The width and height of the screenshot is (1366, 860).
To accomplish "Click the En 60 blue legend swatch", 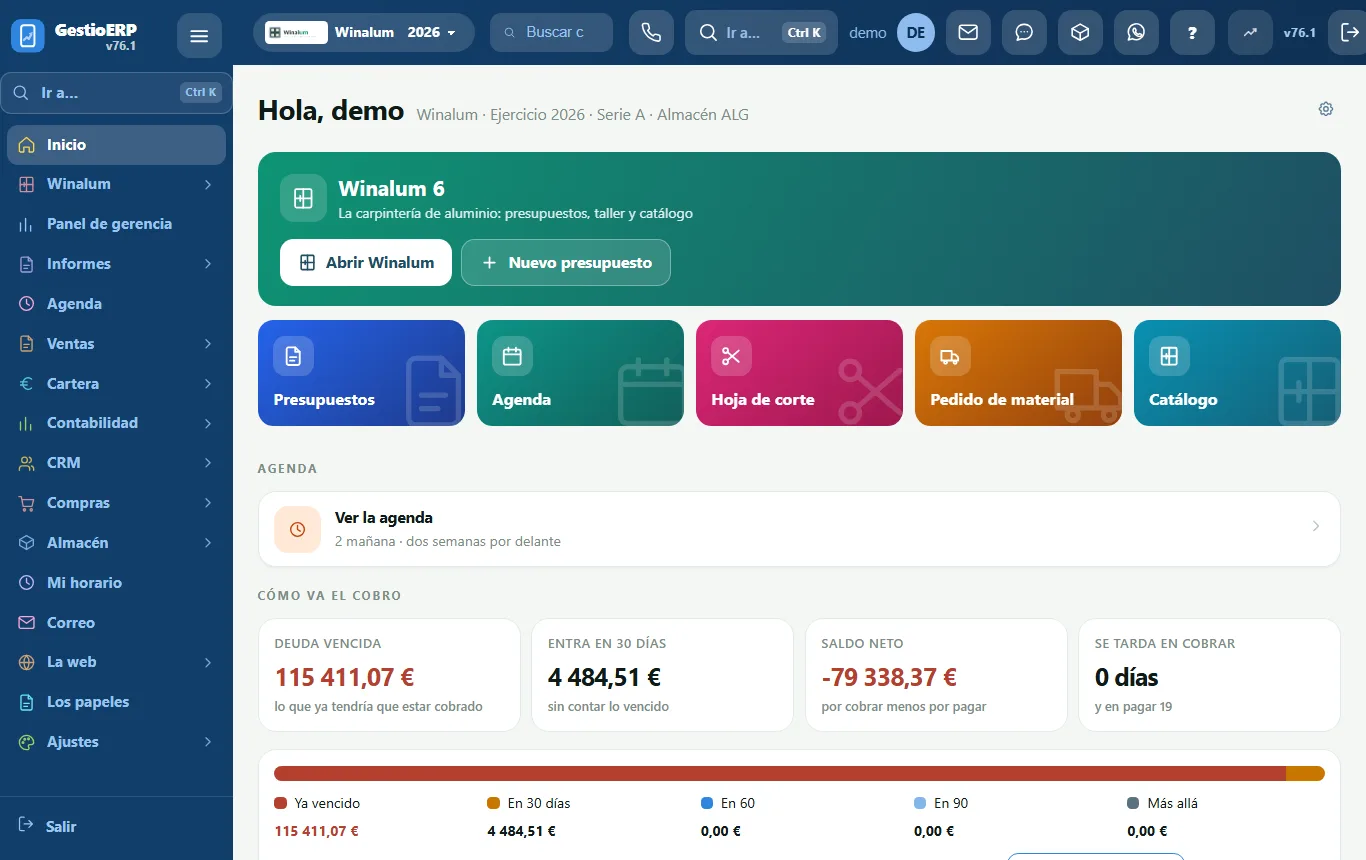I will [x=707, y=803].
